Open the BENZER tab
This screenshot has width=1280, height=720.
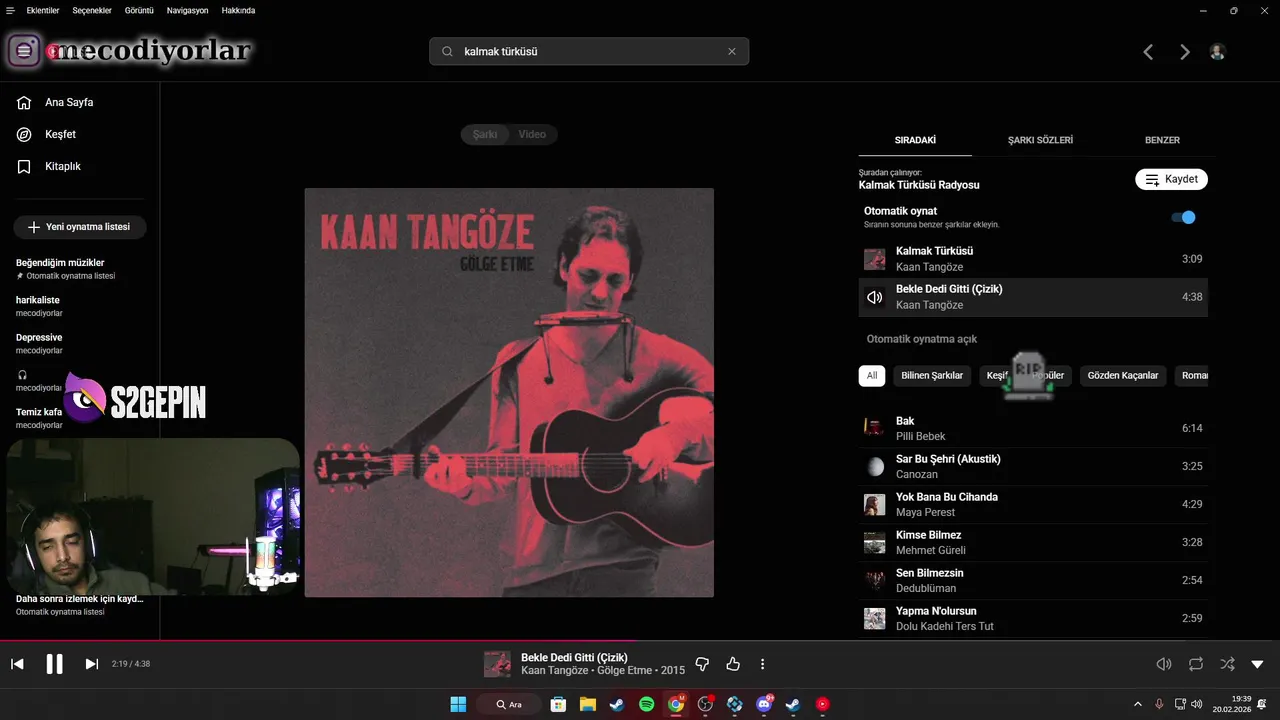tap(1162, 141)
